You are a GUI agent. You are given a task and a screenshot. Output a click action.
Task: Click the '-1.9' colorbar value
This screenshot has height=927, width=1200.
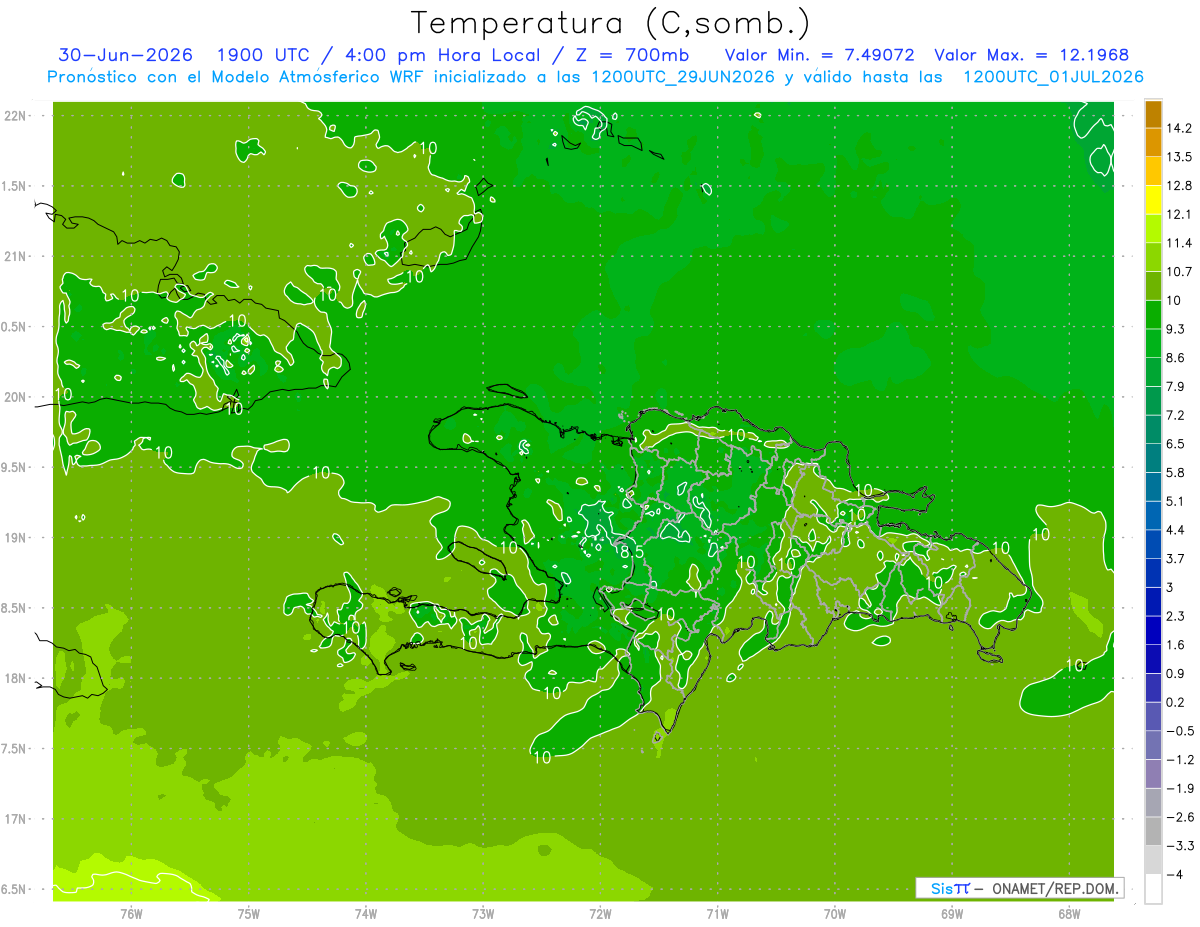[x=1179, y=788]
